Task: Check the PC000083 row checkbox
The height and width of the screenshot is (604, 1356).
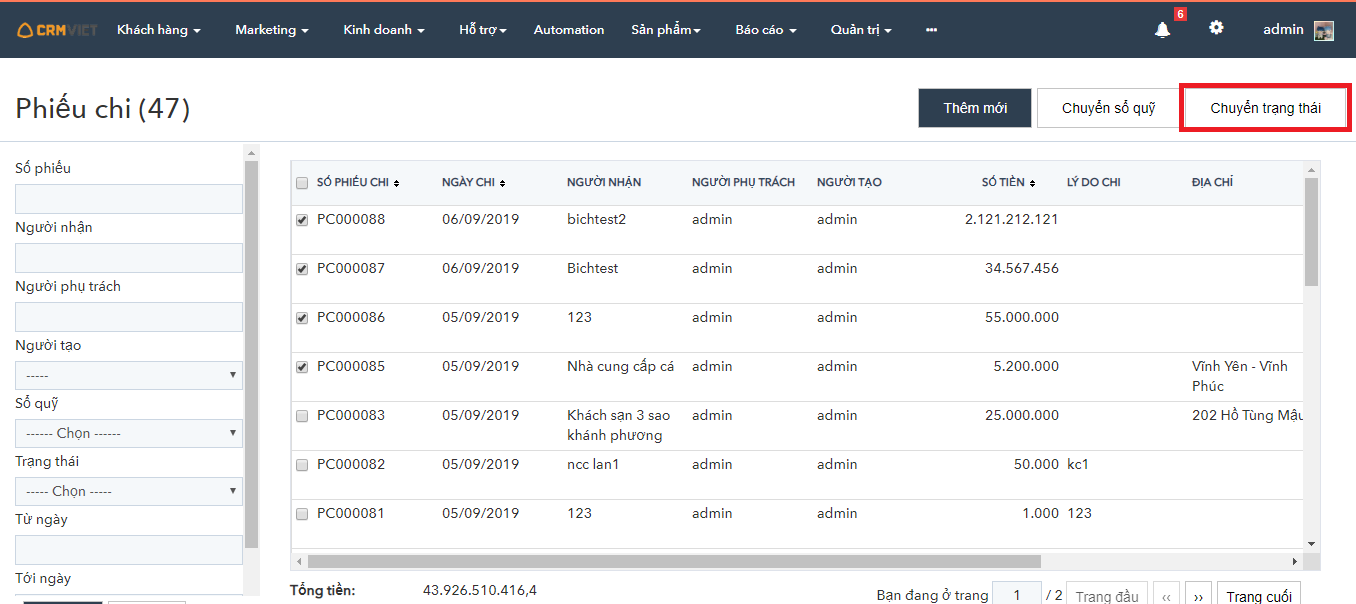Action: coord(302,416)
